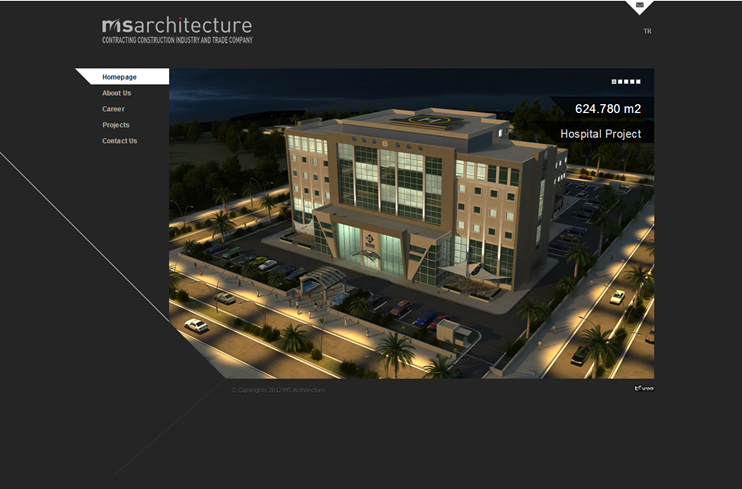Click the MS Architecture logo
This screenshot has width=742, height=489.
click(177, 26)
